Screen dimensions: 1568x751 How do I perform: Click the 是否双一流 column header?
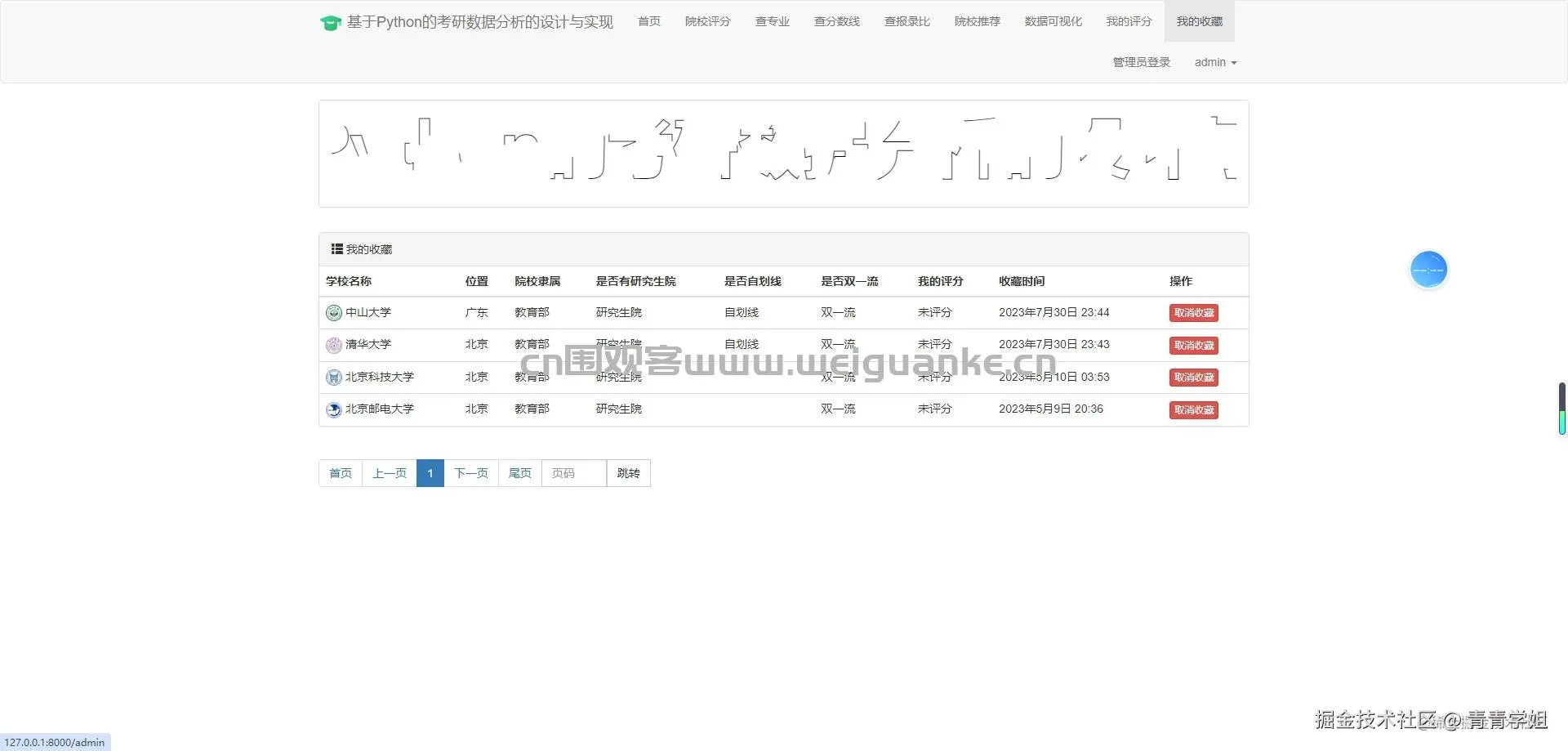click(849, 281)
